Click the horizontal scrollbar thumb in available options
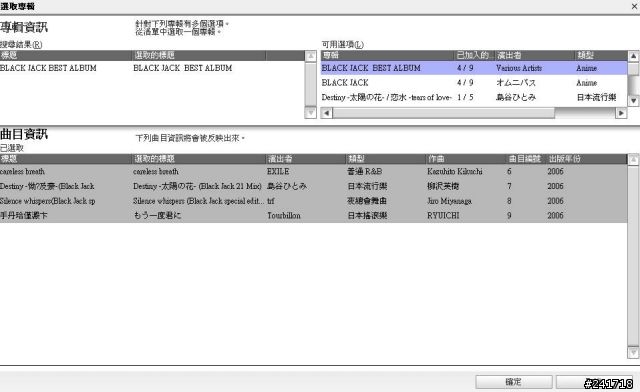The image size is (640, 392). click(444, 113)
